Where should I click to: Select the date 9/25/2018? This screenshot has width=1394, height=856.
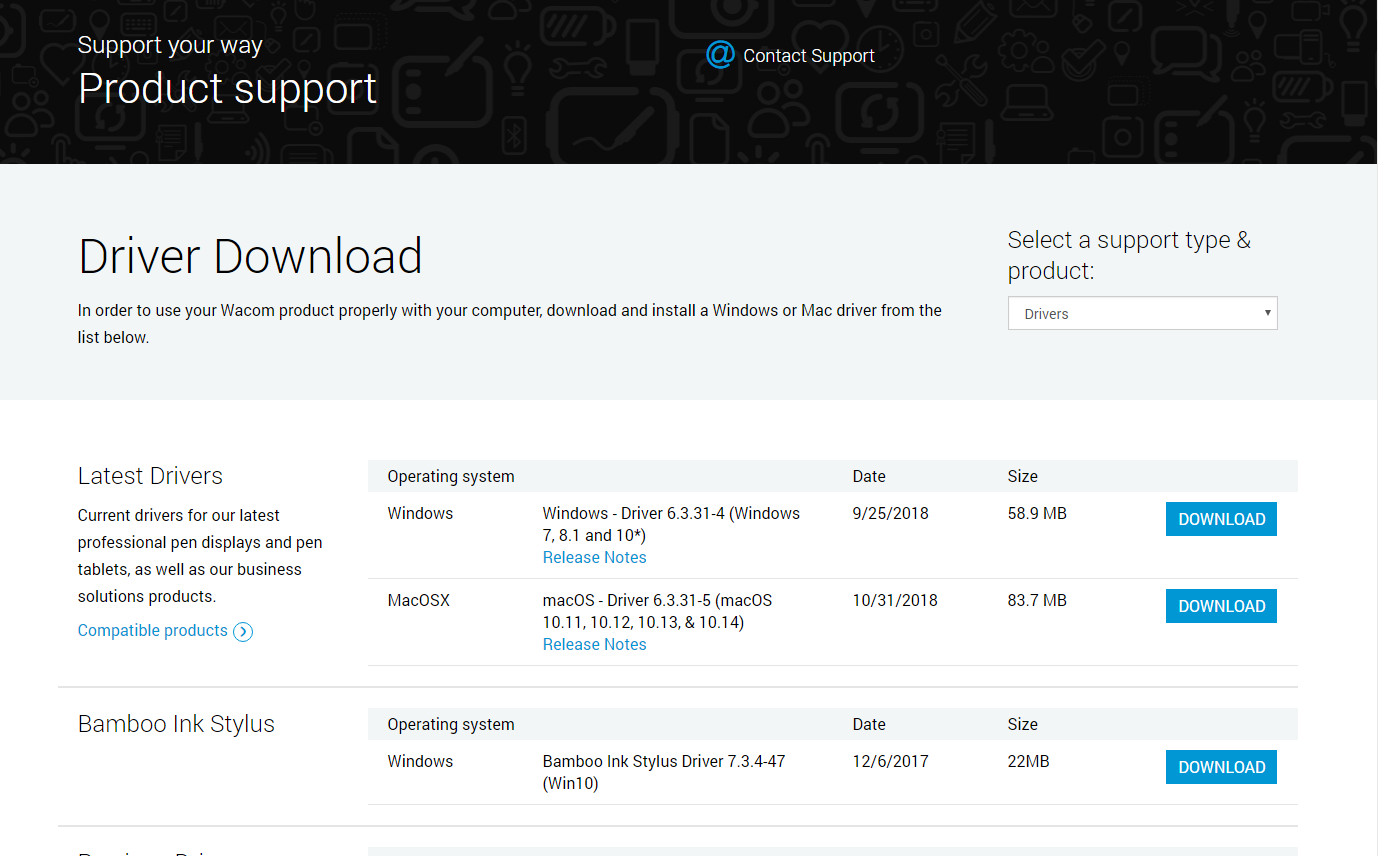(x=890, y=513)
